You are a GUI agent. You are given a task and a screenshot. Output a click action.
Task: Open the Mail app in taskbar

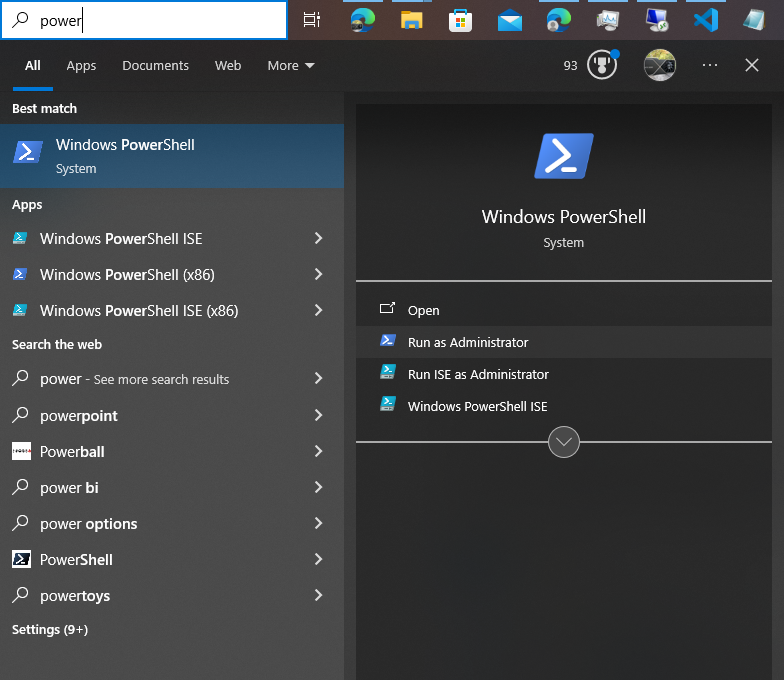(510, 21)
